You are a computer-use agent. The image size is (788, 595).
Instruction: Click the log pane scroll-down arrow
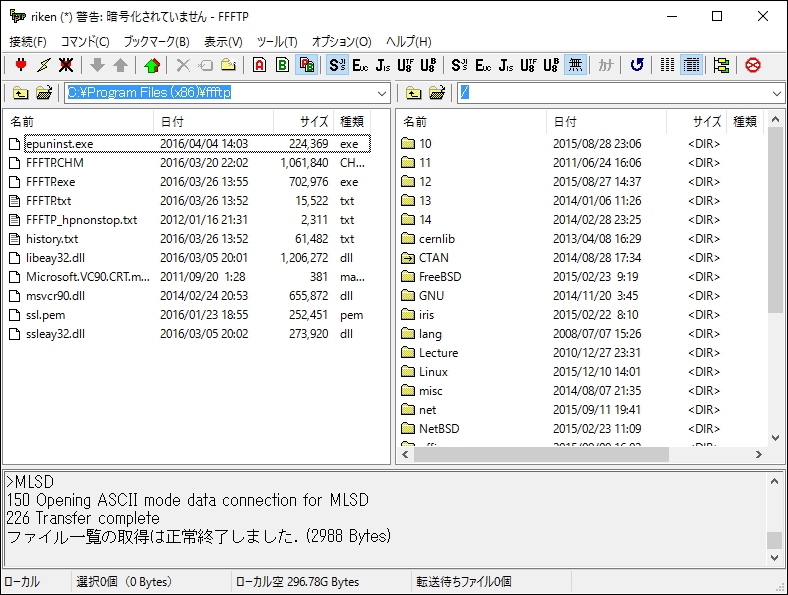[x=774, y=558]
